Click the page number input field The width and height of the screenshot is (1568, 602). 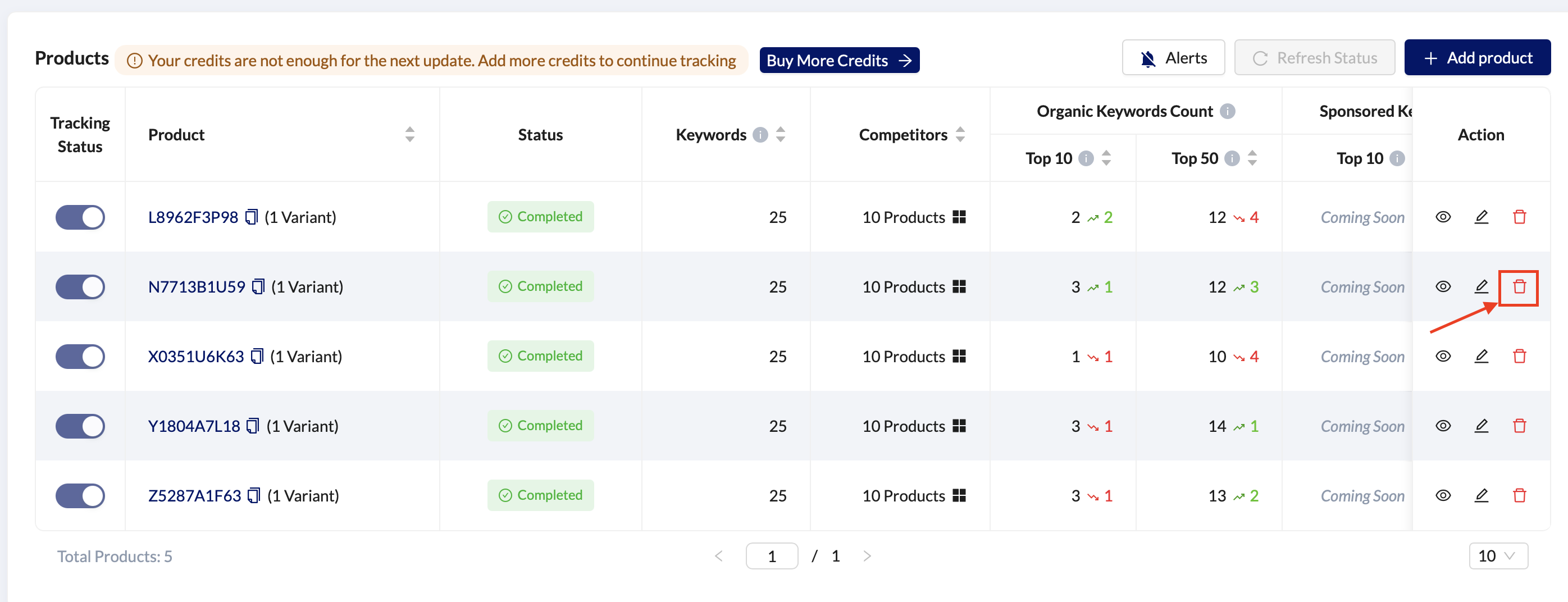click(771, 556)
